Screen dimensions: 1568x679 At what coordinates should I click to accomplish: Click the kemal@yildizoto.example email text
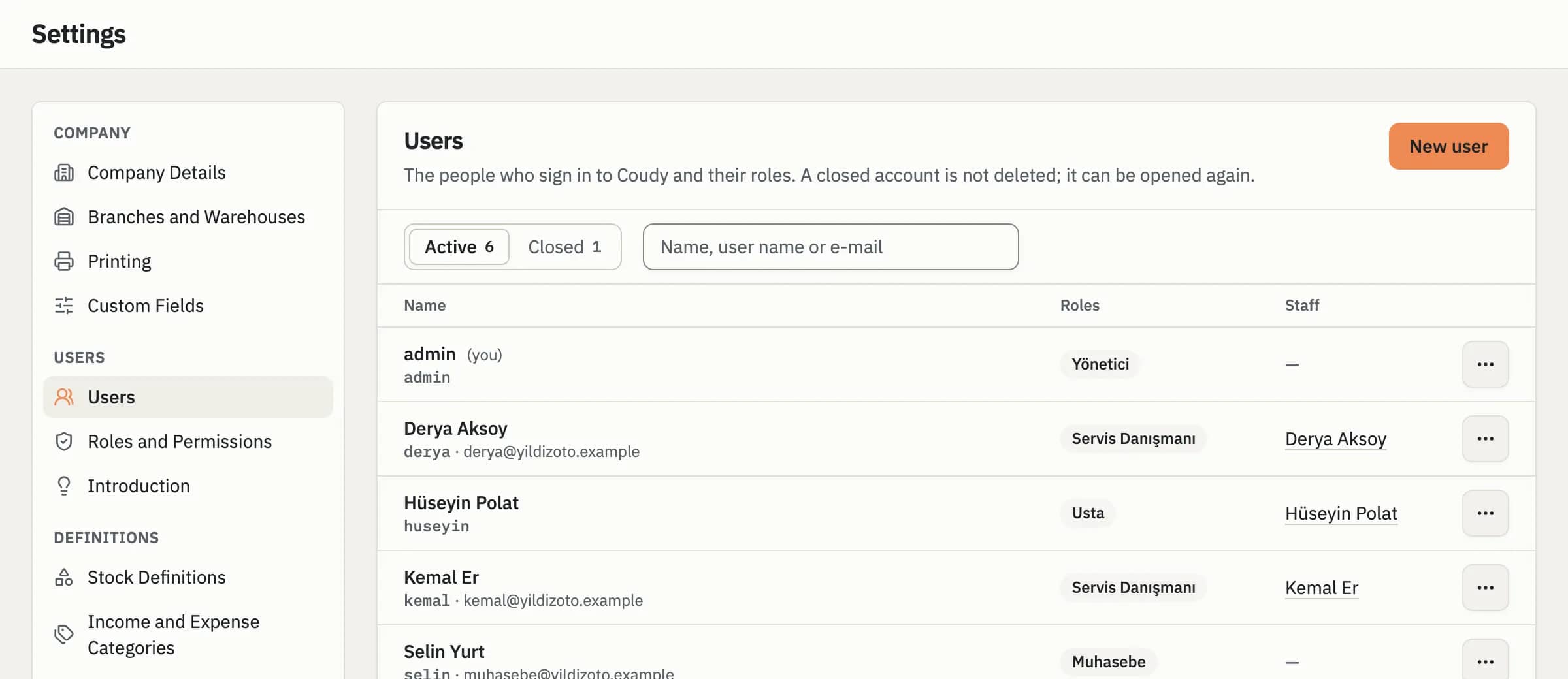553,601
